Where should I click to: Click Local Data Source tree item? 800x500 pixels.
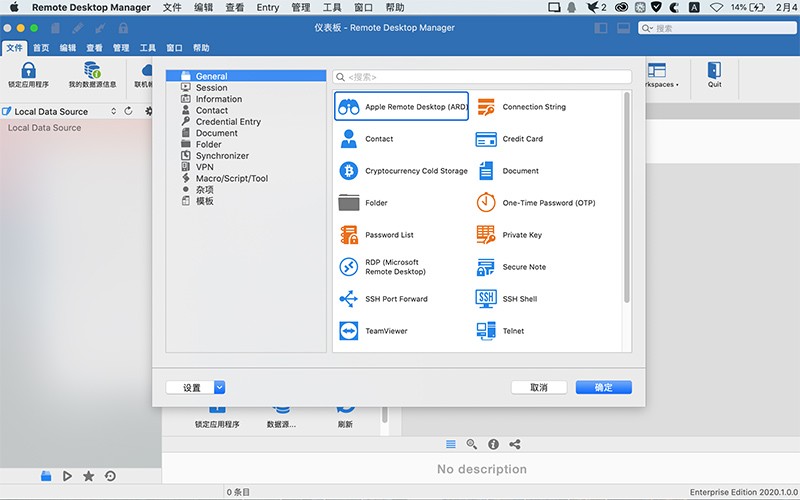tap(44, 128)
